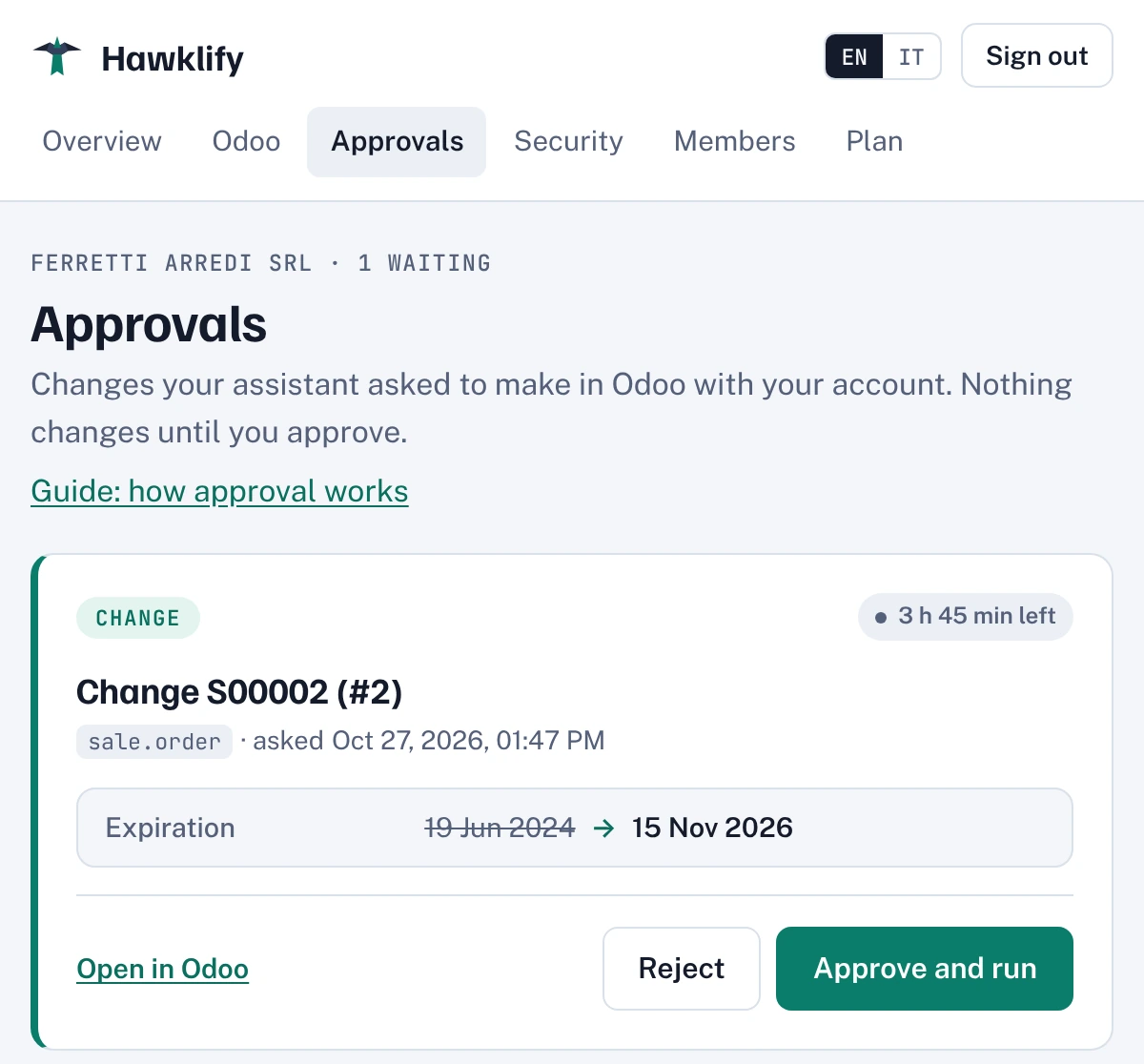Click the Hawklify brand name

(x=173, y=59)
